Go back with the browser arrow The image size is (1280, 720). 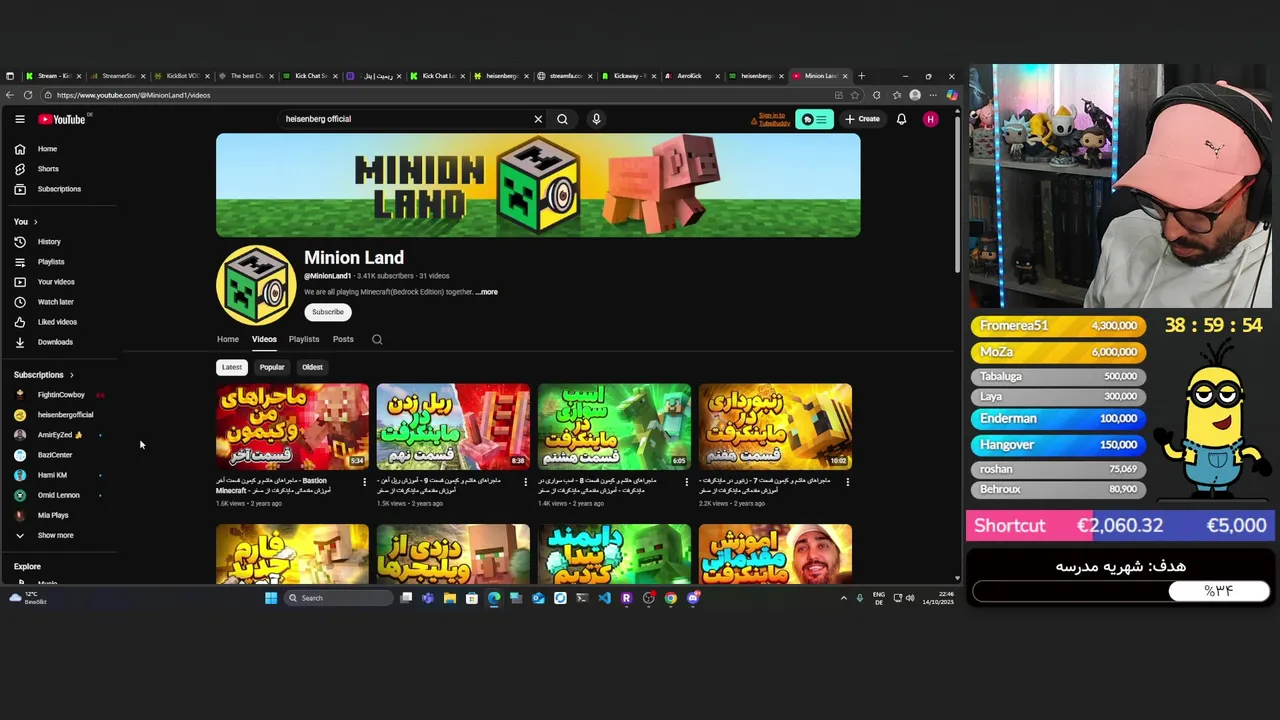pyautogui.click(x=9, y=95)
